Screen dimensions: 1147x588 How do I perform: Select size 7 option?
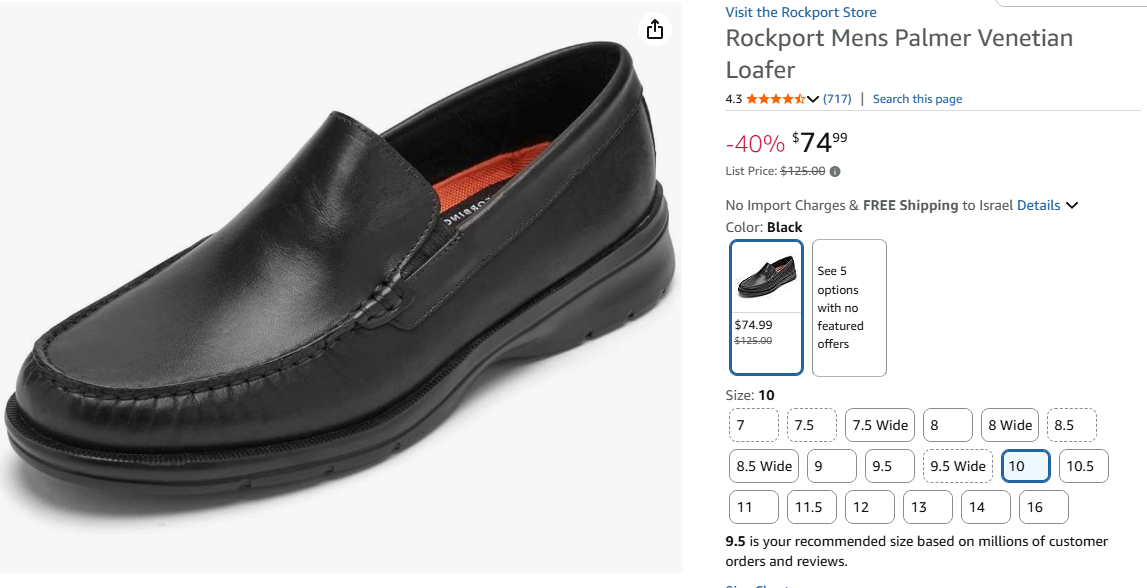(x=753, y=425)
